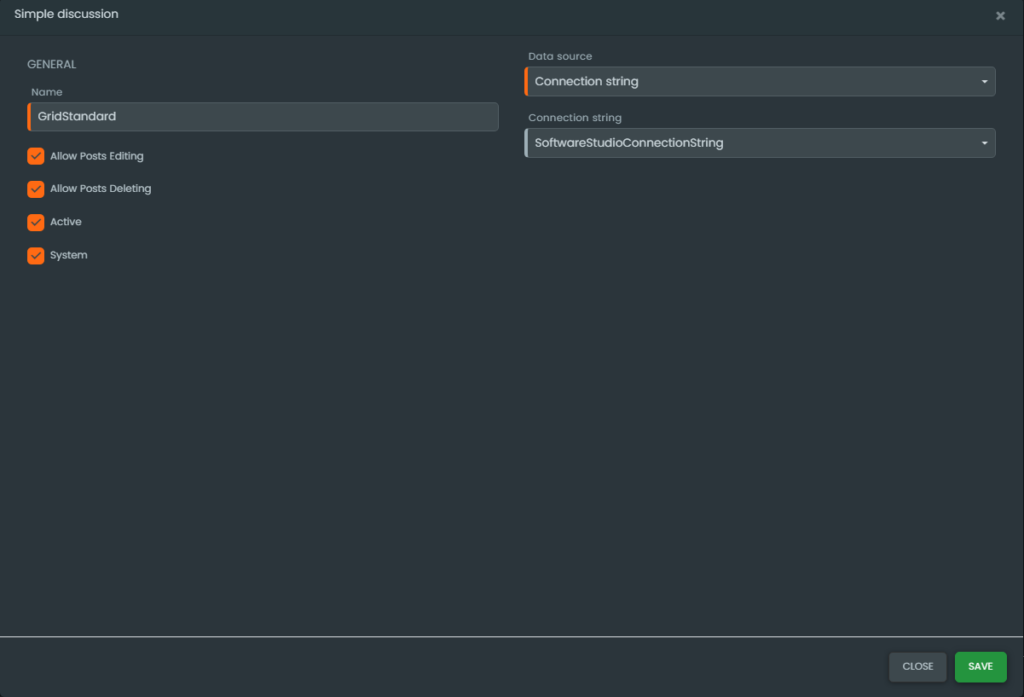The width and height of the screenshot is (1024, 697).
Task: Select the GENERAL section heading
Action: (x=52, y=65)
